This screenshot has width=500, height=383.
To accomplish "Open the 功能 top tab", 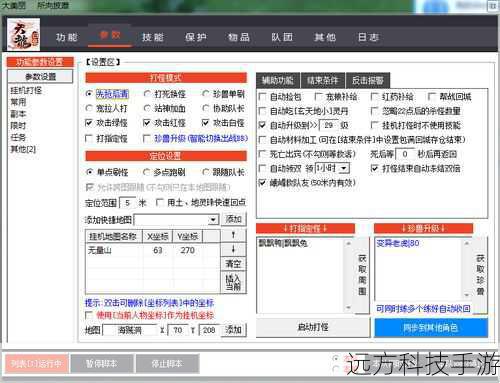I will coord(67,37).
